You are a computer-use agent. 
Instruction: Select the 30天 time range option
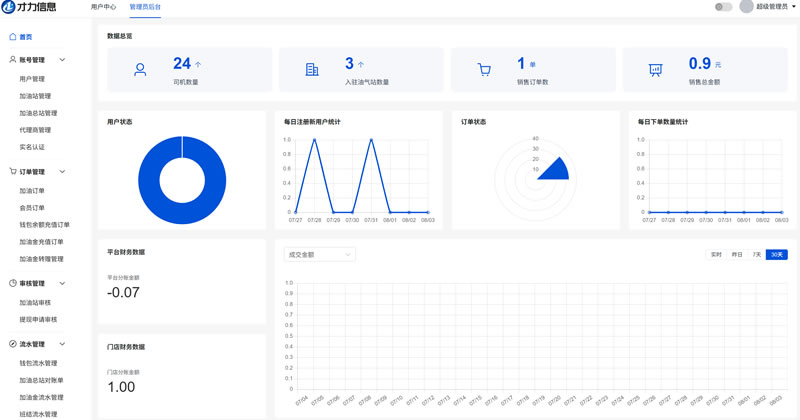click(x=777, y=254)
